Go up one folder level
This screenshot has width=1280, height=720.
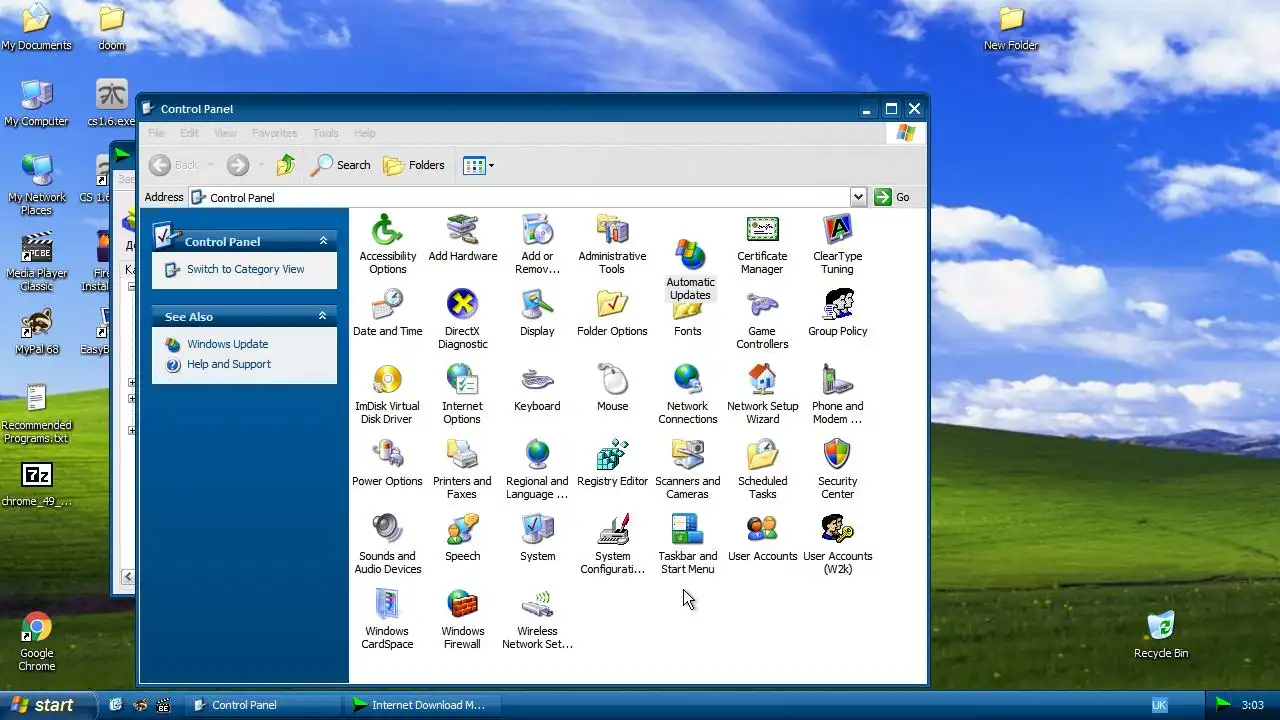click(286, 165)
